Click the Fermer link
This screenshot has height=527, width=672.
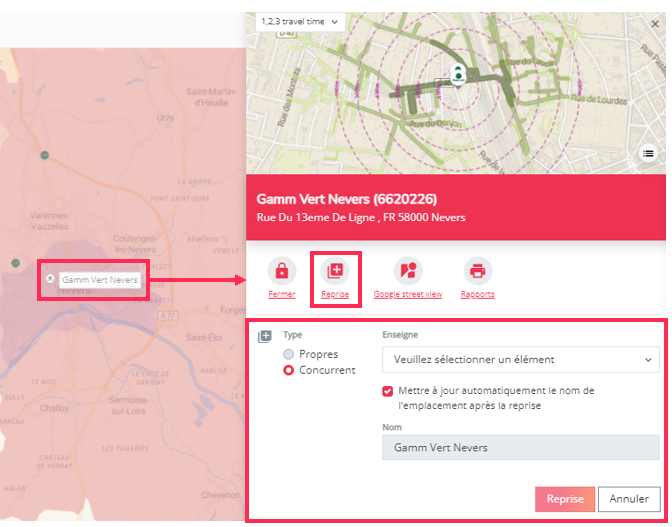tap(282, 294)
